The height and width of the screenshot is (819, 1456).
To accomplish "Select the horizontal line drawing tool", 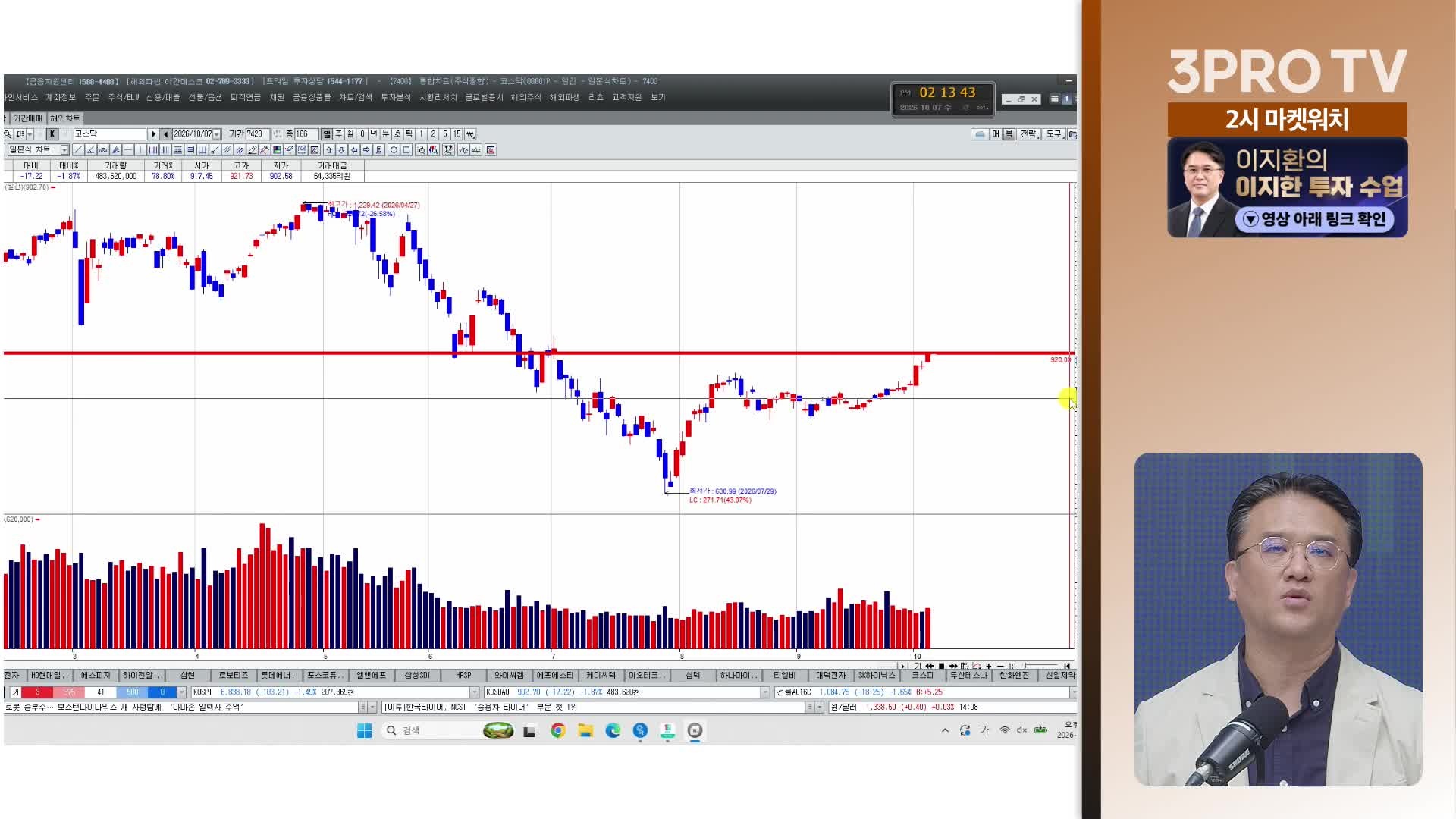I will (128, 150).
